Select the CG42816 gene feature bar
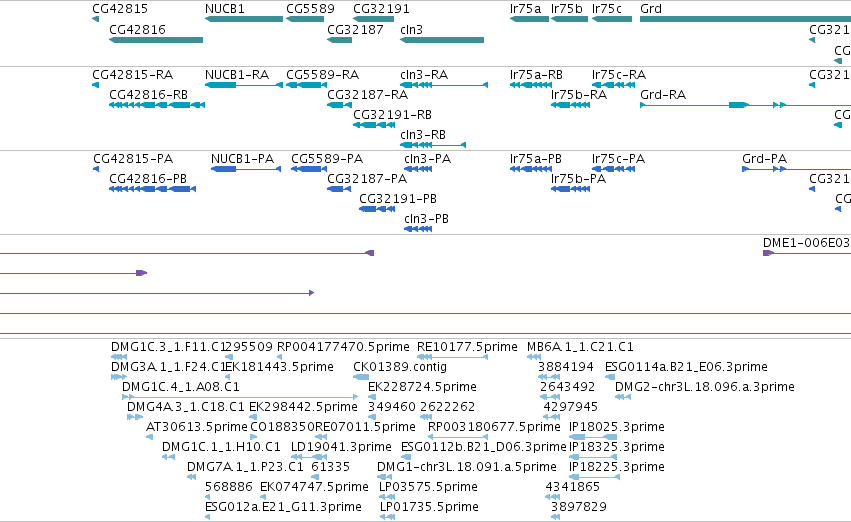Screen dimensions: 851x522 pyautogui.click(x=156, y=40)
